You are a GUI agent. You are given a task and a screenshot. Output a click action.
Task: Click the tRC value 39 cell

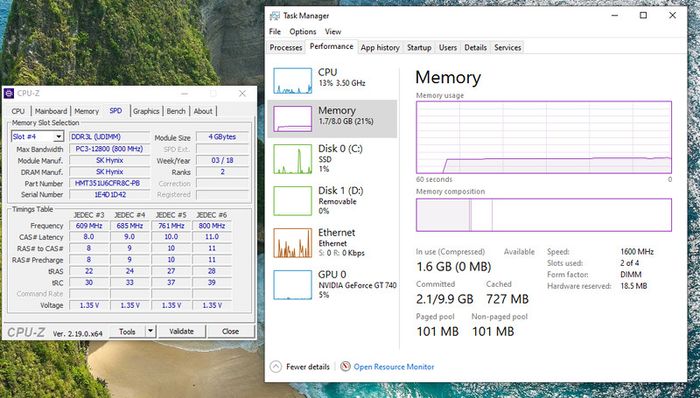pos(212,282)
